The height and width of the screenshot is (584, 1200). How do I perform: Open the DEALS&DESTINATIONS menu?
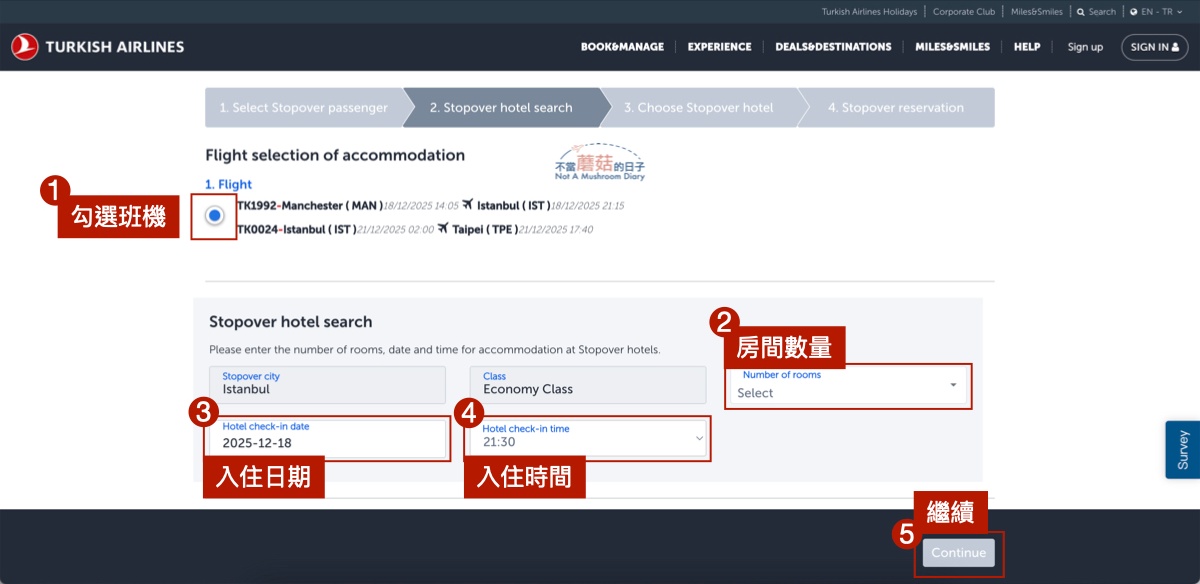coord(833,47)
